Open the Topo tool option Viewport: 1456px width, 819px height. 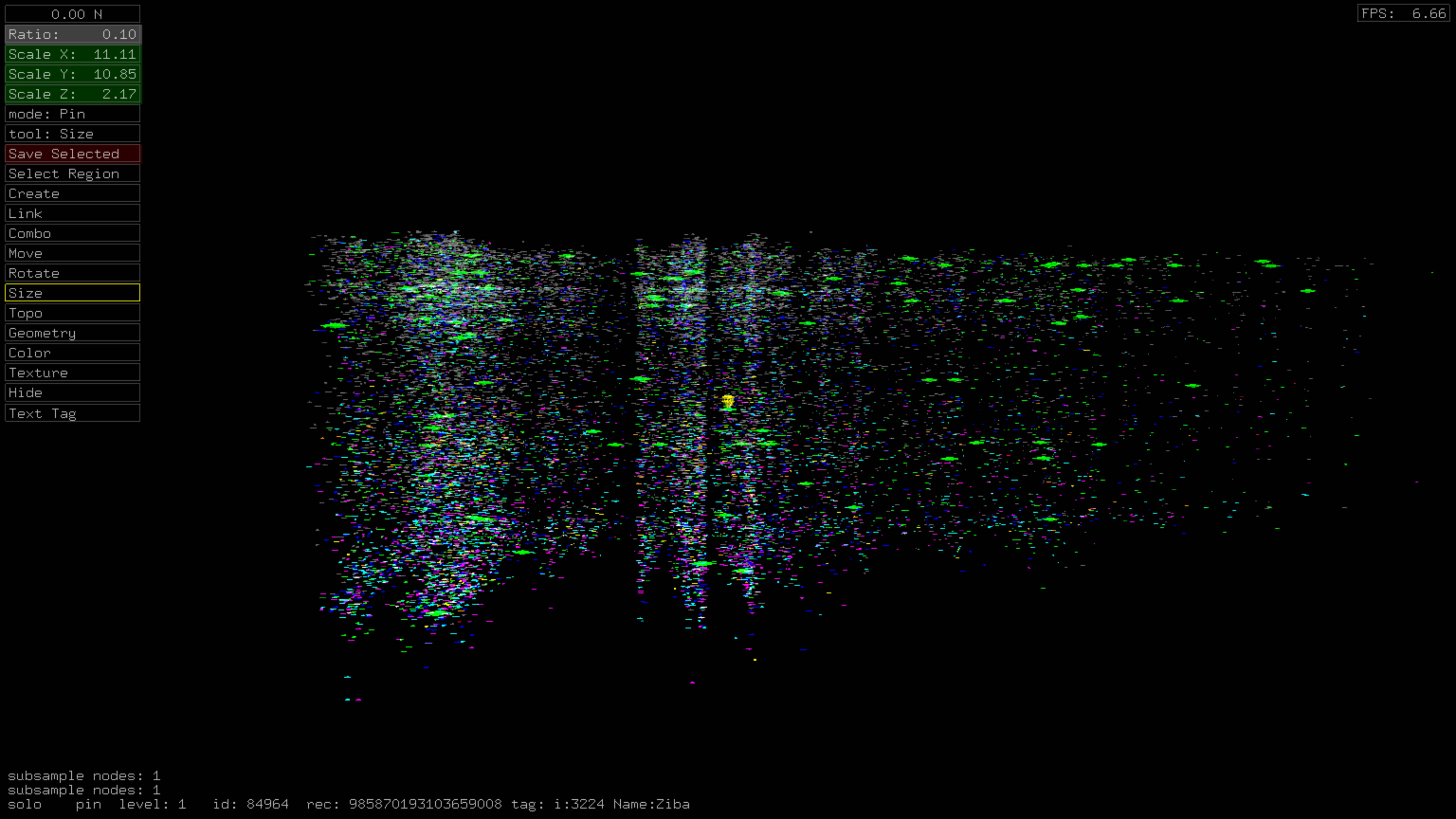(x=72, y=312)
